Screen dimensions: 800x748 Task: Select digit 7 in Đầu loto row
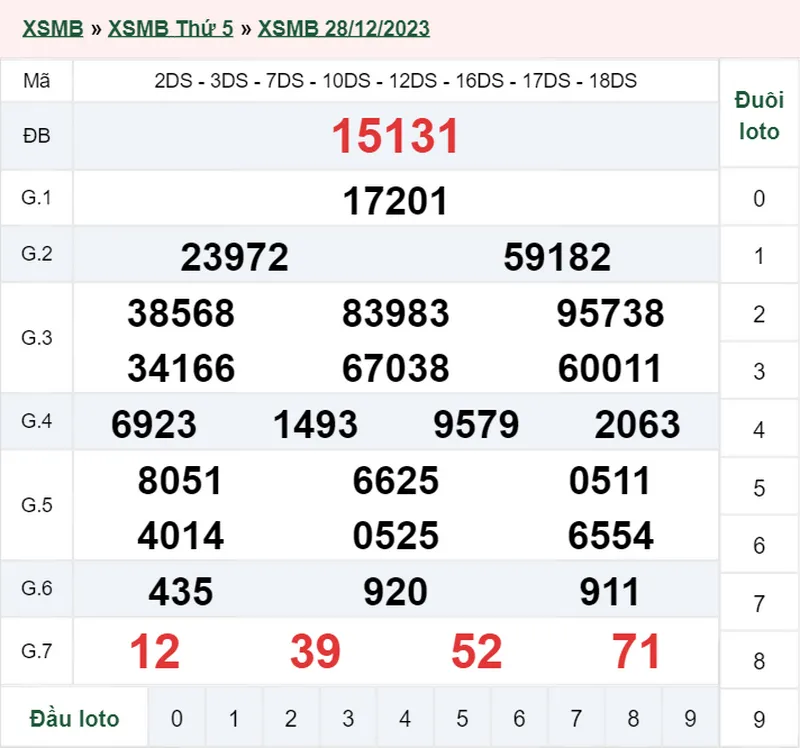click(576, 718)
